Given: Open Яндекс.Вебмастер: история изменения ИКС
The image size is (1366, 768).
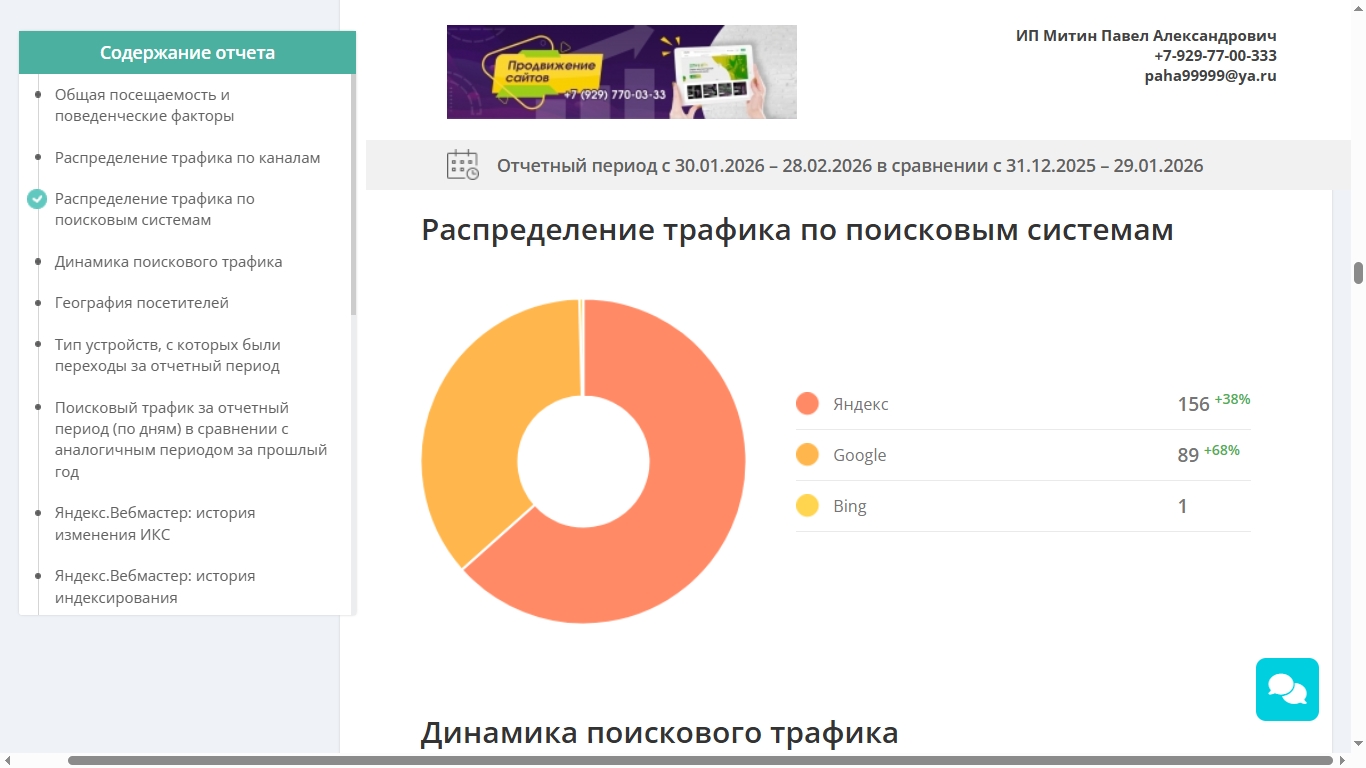Looking at the screenshot, I should pos(155,523).
